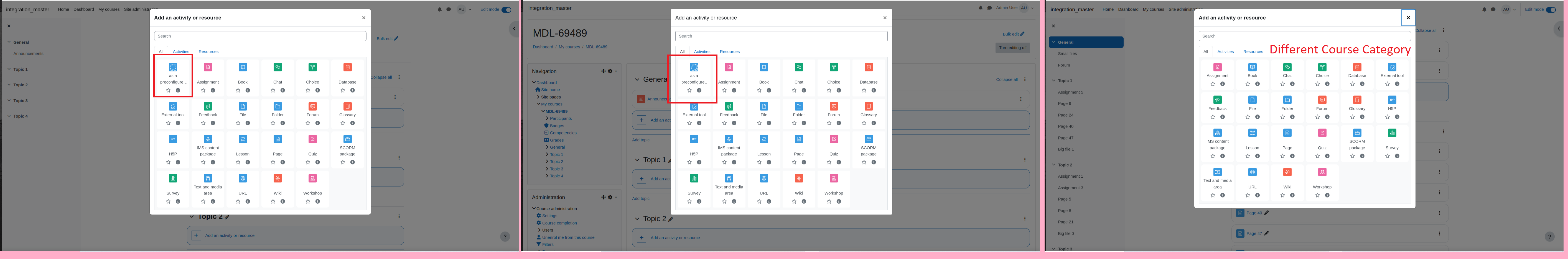Pick the Chat activity icon in left dialog
The width and height of the screenshot is (1568, 259).
[278, 68]
